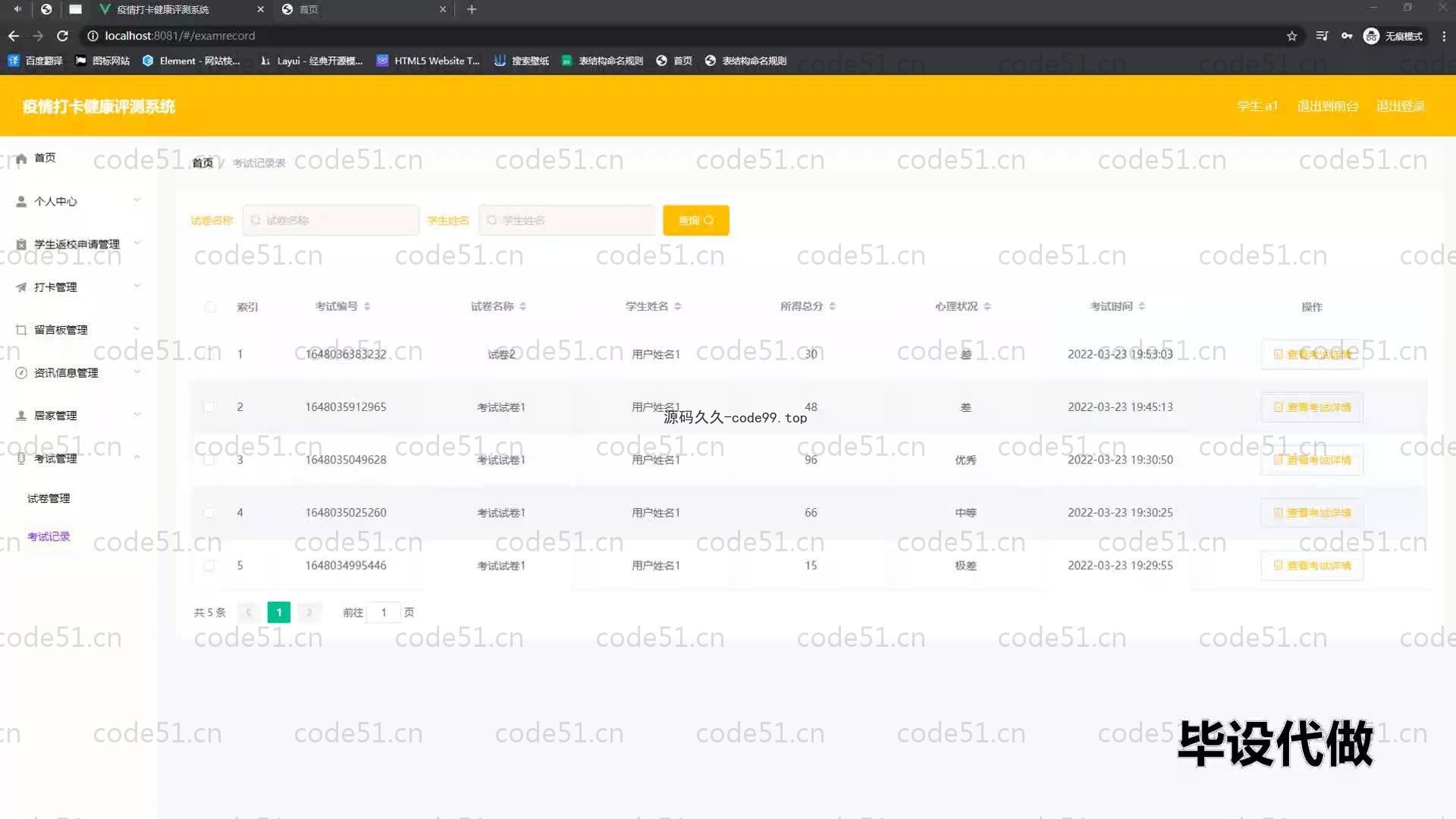Close the 疫情打卡健康评测系统 tab

(x=261, y=9)
